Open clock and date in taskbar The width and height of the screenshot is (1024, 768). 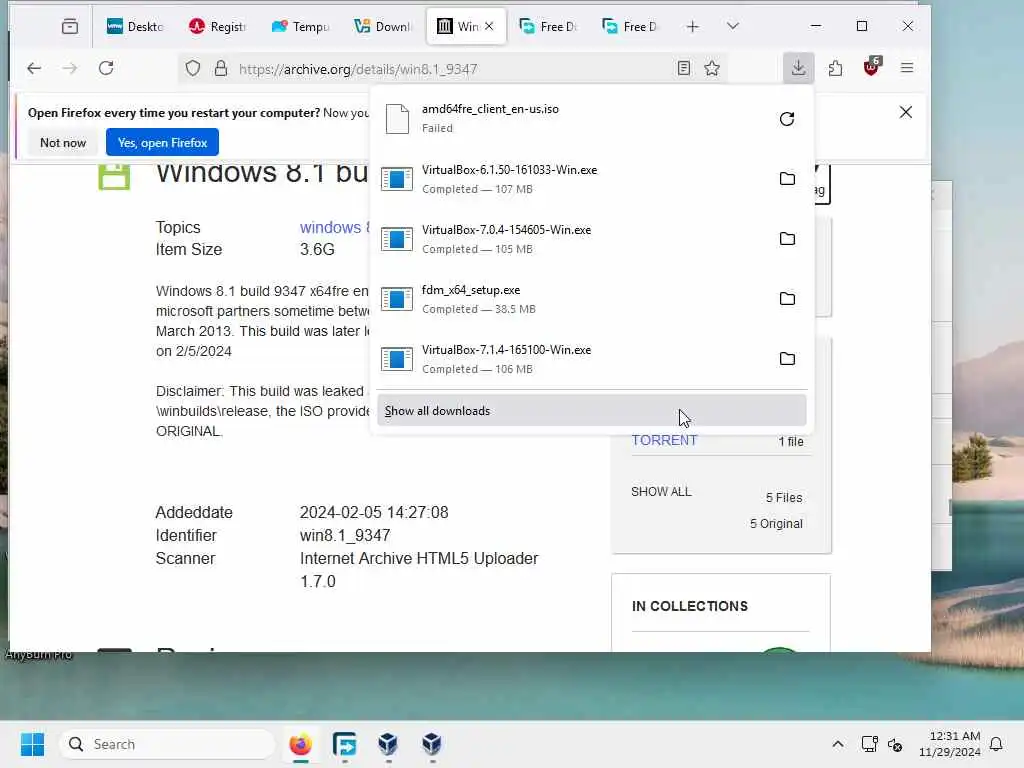click(950, 744)
